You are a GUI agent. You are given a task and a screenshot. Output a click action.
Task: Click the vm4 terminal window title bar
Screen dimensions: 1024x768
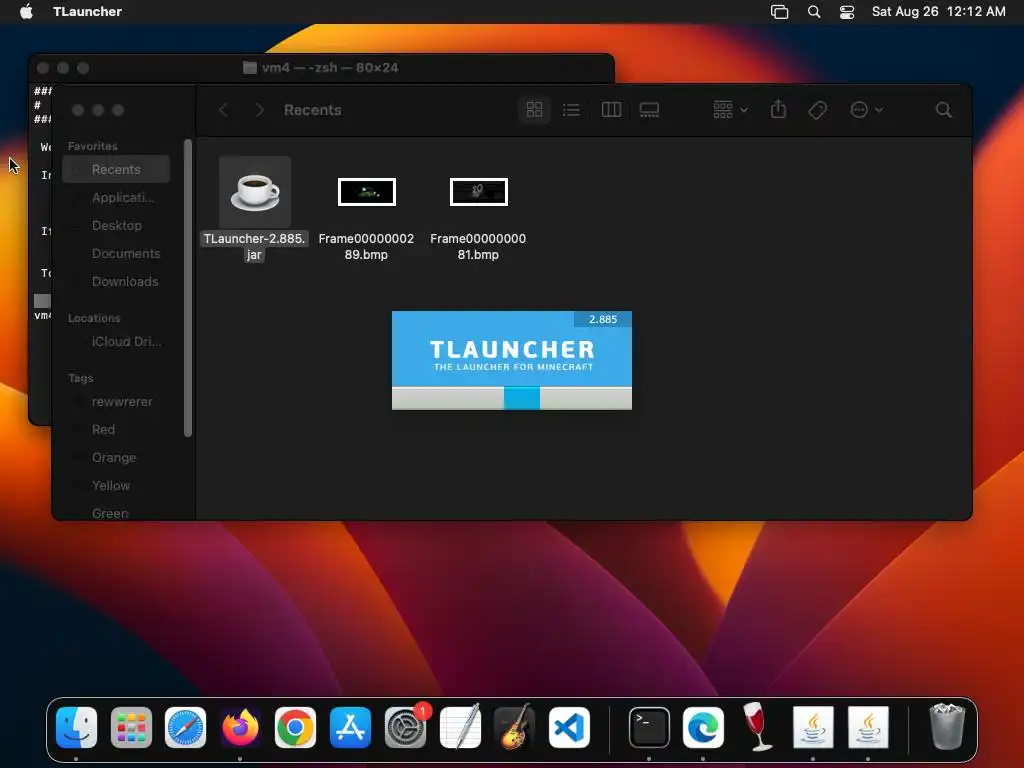[321, 67]
